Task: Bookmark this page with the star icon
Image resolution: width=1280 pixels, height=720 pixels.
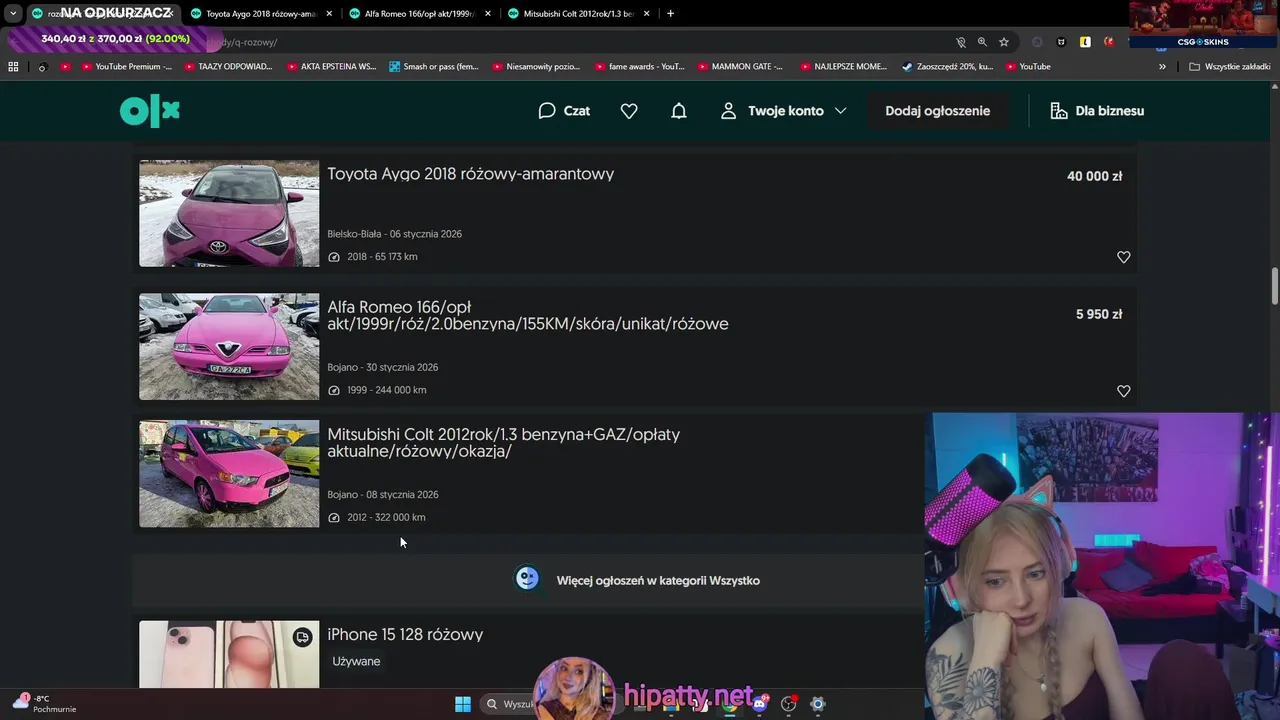Action: point(1004,42)
